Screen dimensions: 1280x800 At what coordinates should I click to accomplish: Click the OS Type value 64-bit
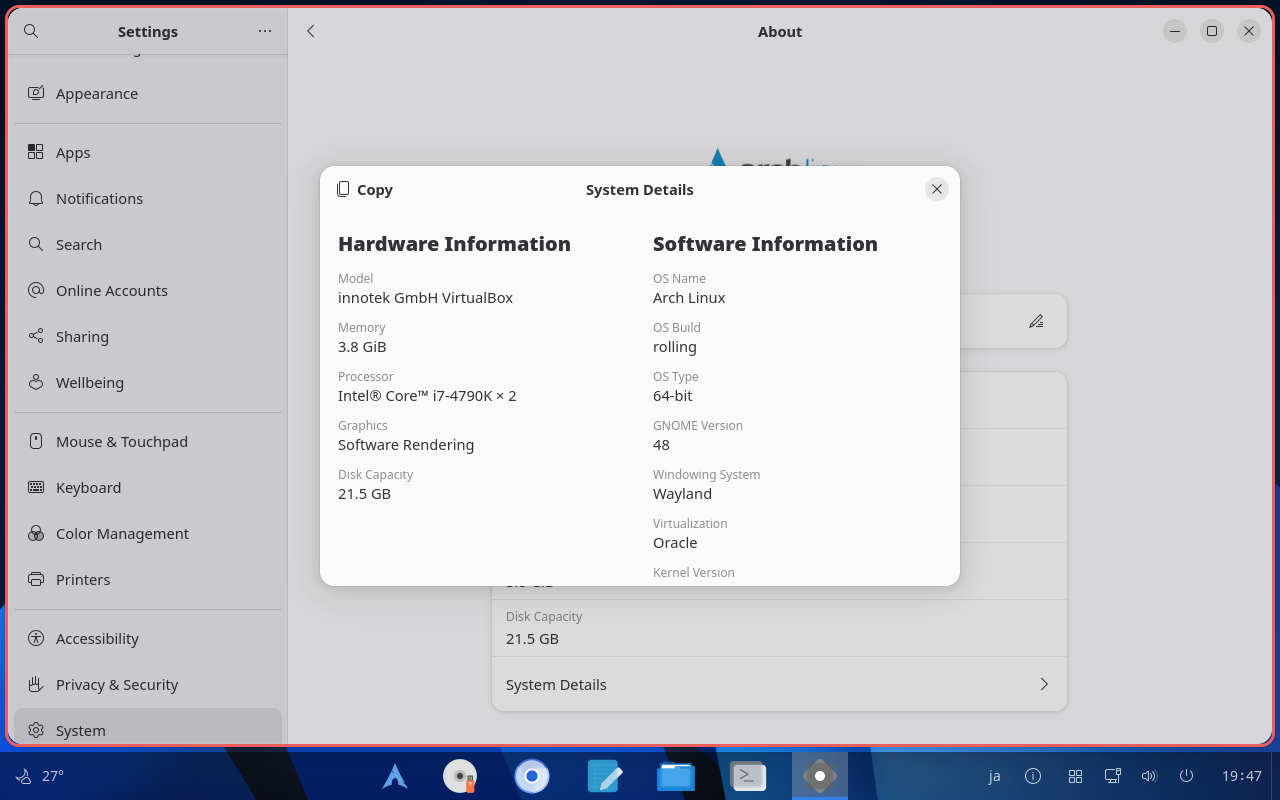click(x=673, y=396)
